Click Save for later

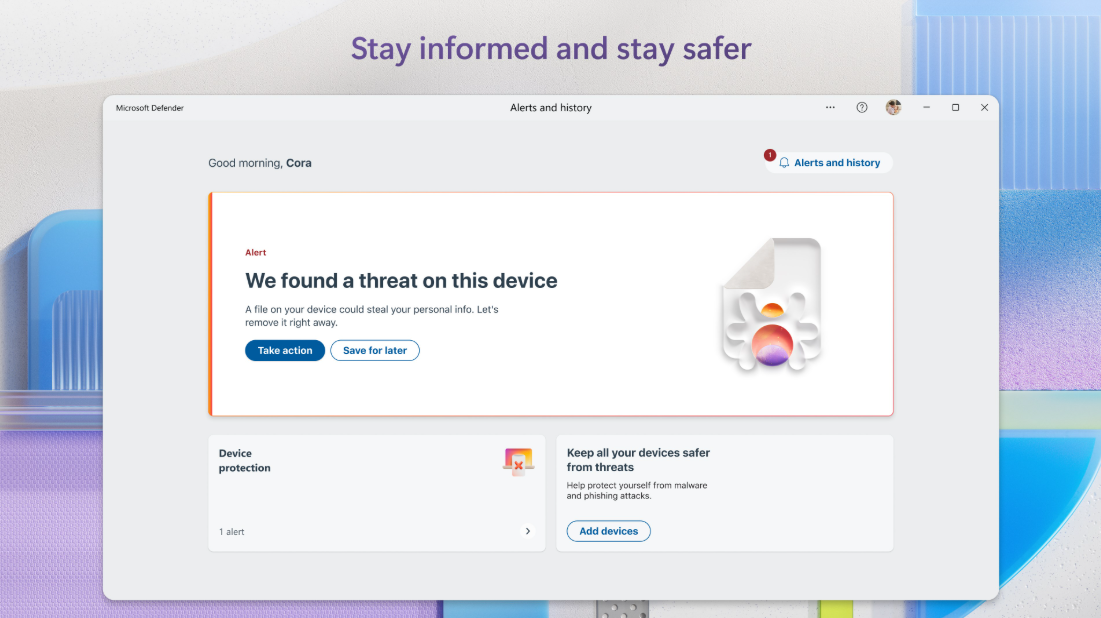[375, 350]
